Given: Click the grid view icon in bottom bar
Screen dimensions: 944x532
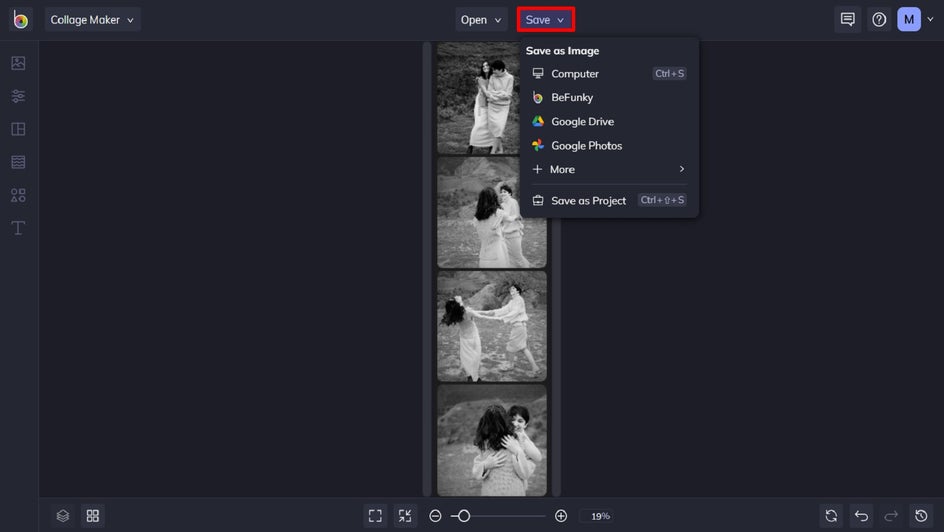Looking at the screenshot, I should point(93,516).
